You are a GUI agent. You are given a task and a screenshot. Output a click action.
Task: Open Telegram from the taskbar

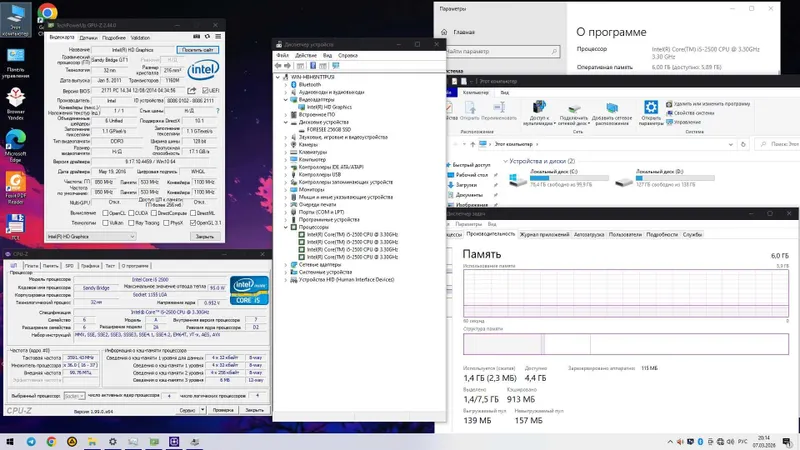(x=31, y=442)
